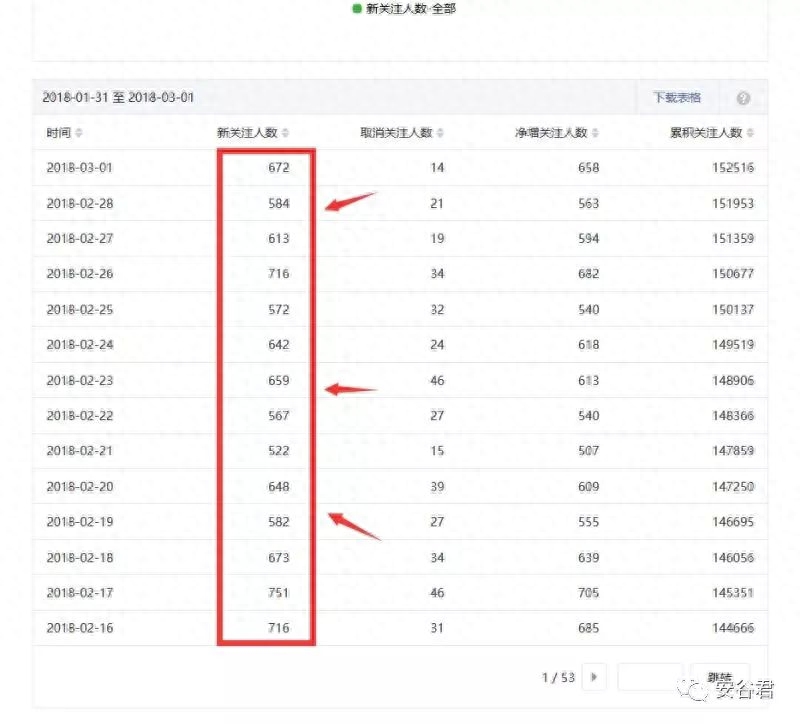The width and height of the screenshot is (800, 724).
Task: Open the question mark help icon
Action: [x=743, y=98]
